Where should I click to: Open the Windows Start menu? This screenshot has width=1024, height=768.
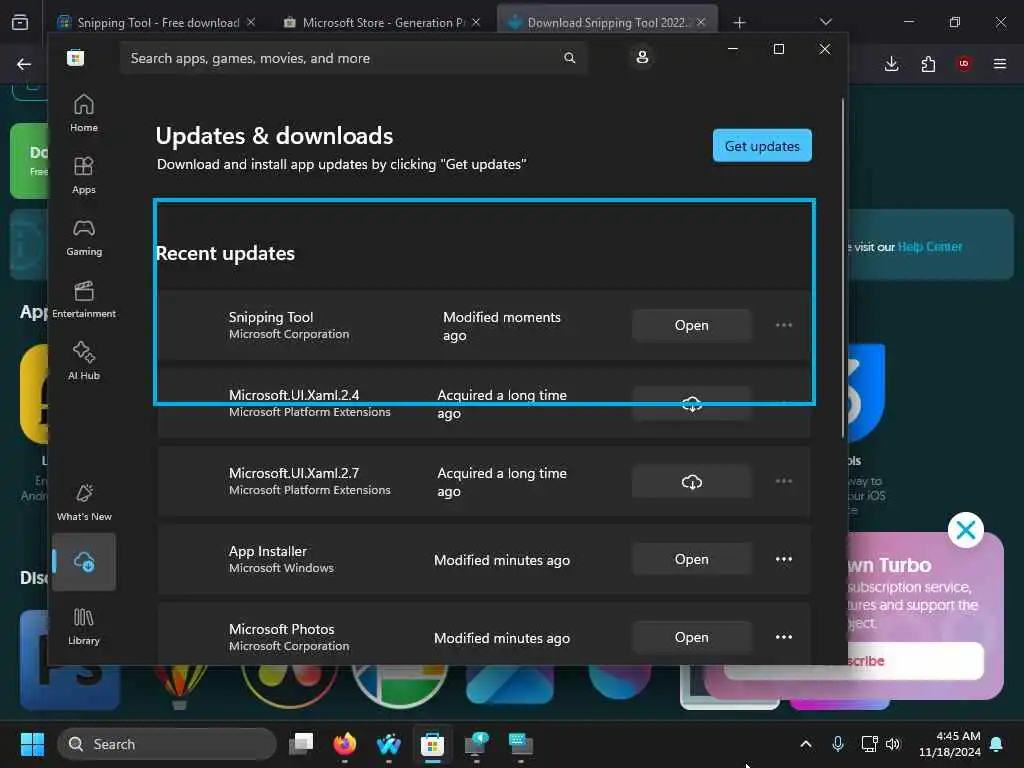32,744
